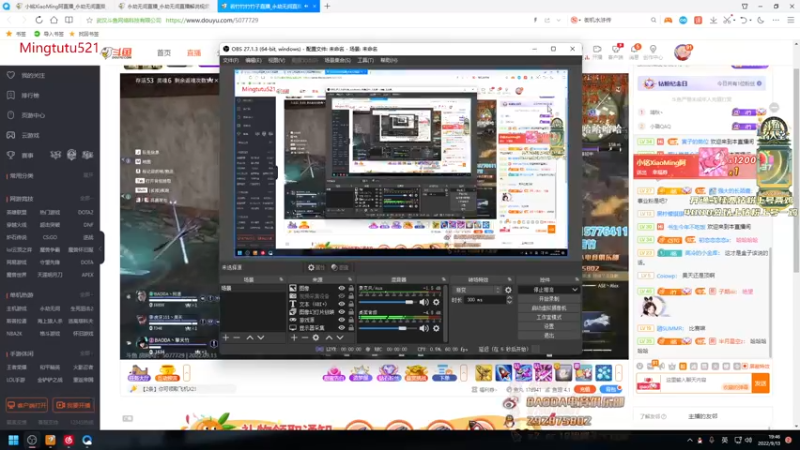Open the Tools(T) menu in OBS
800x450 pixels.
coord(365,60)
